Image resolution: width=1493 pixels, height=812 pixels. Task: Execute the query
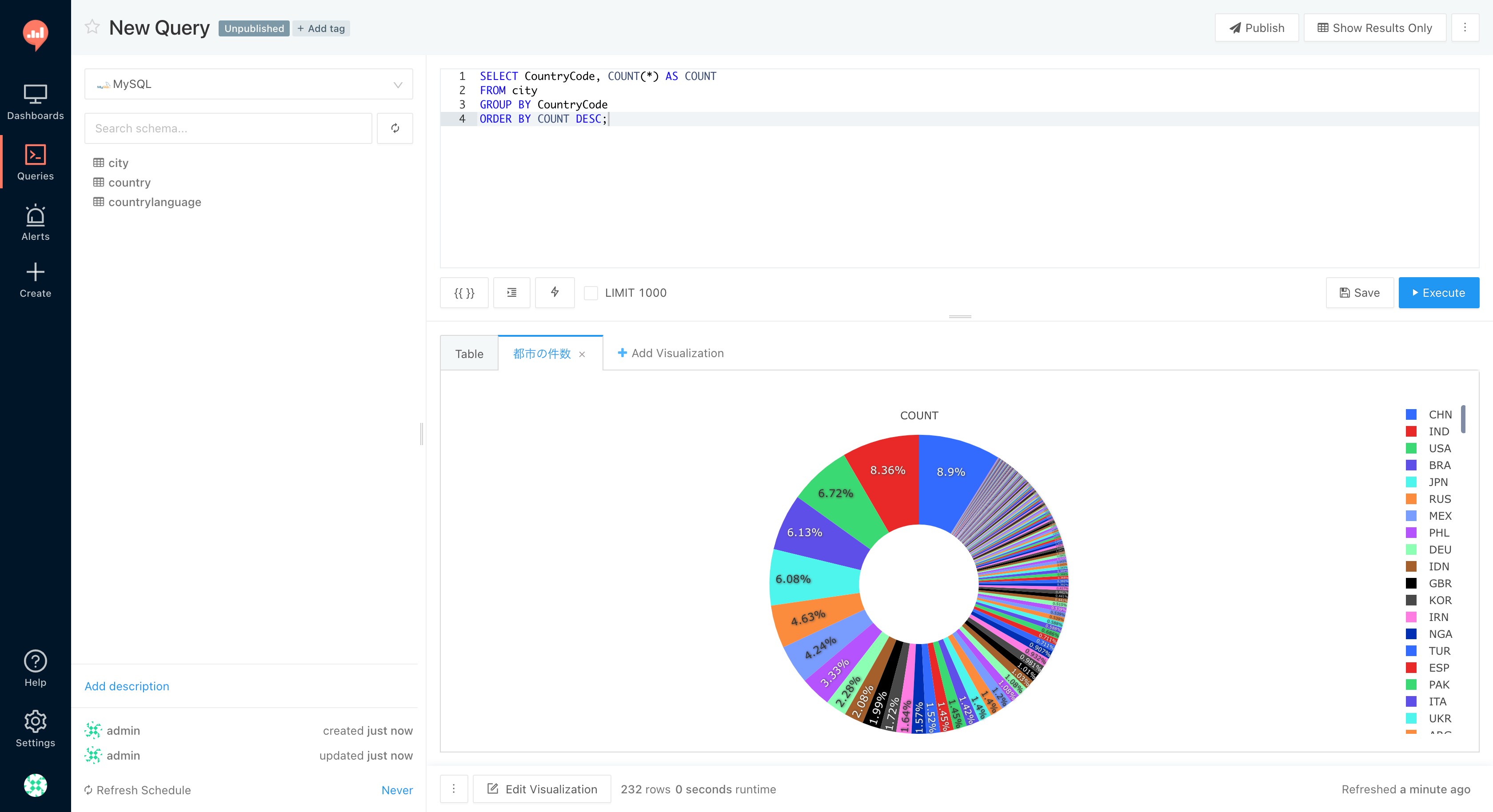[1438, 293]
